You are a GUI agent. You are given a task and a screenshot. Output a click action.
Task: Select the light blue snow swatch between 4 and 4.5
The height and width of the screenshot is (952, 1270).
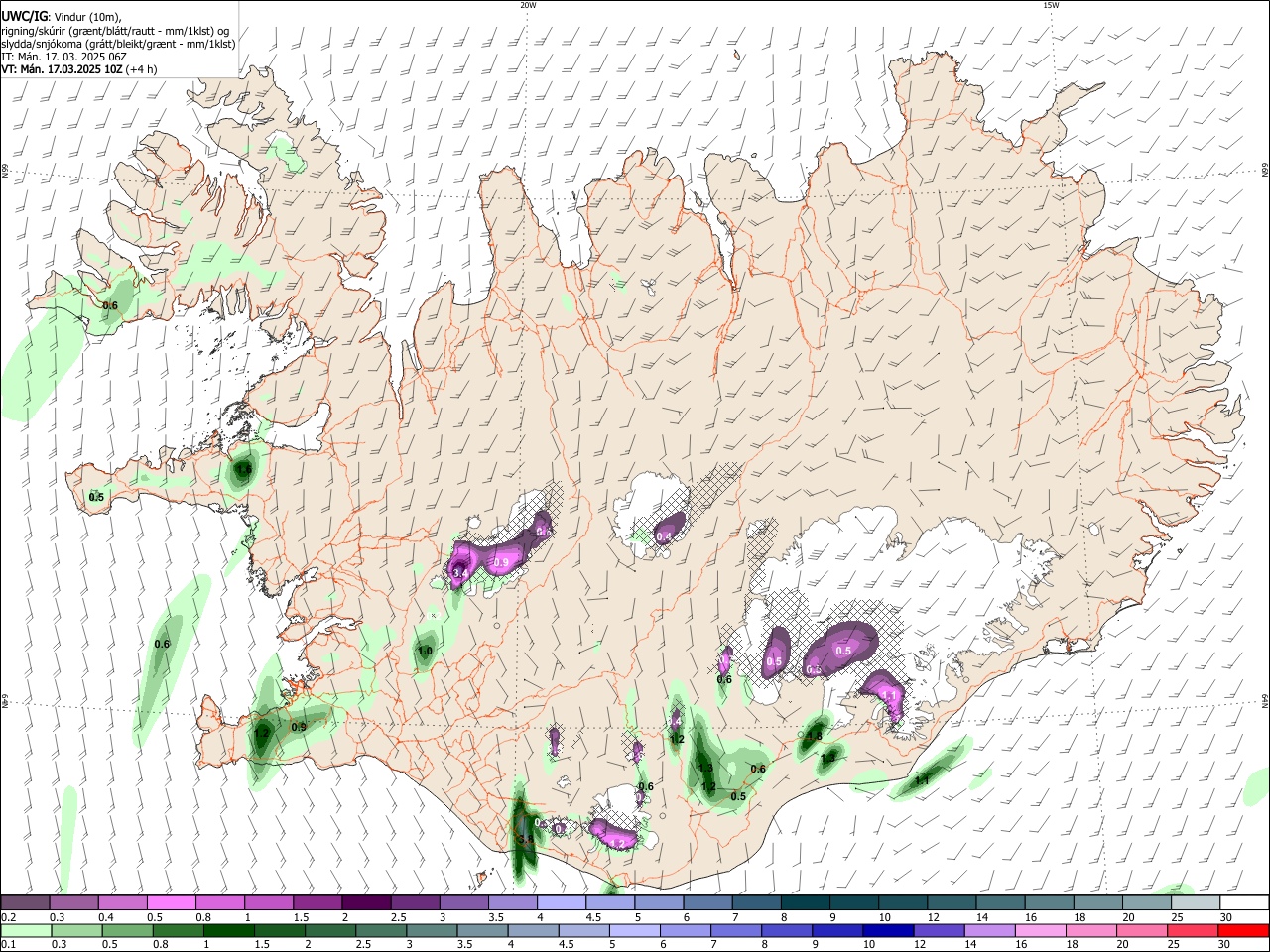click(x=562, y=903)
